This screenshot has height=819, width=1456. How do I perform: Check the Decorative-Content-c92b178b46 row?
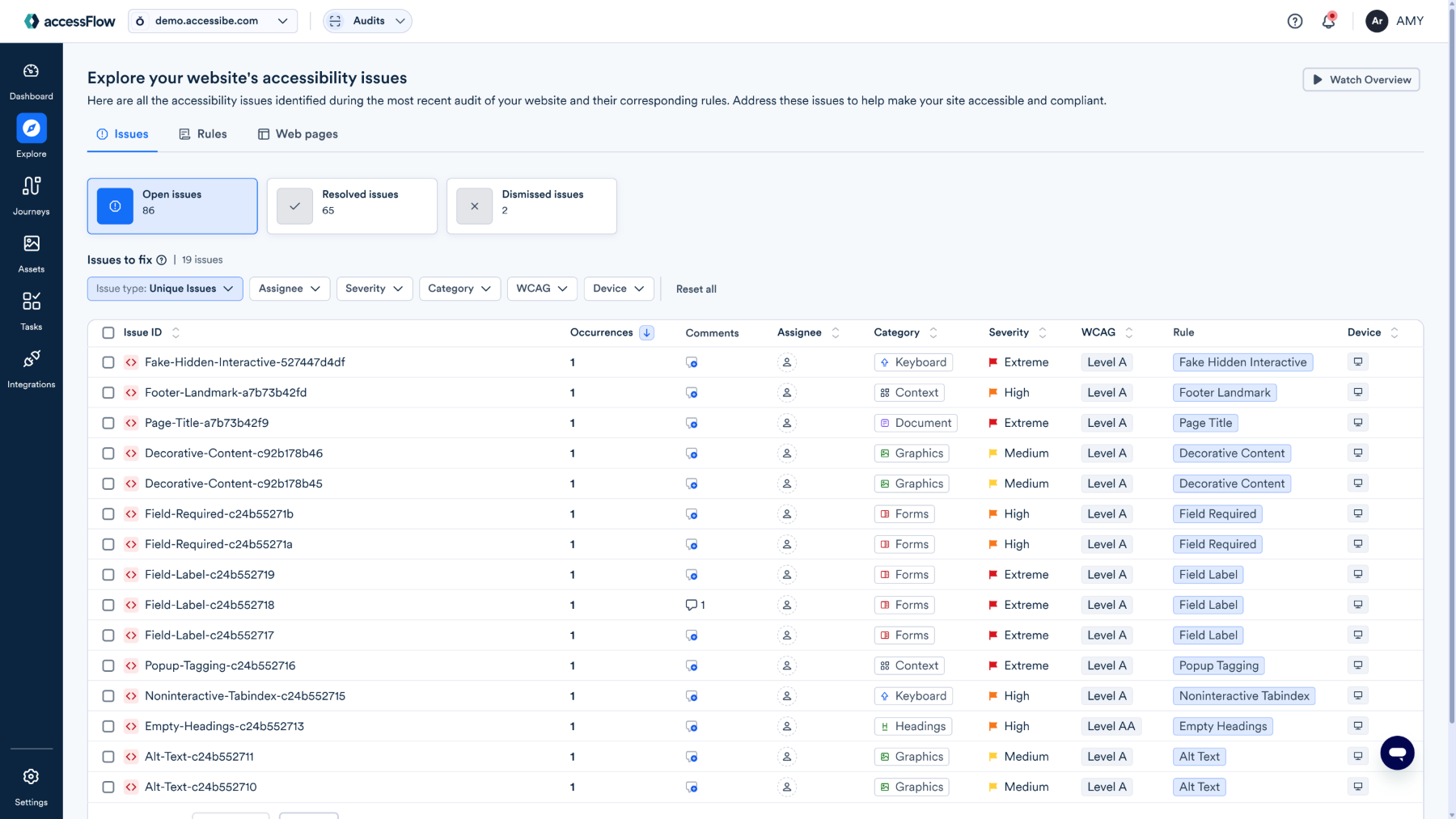pyautogui.click(x=108, y=454)
